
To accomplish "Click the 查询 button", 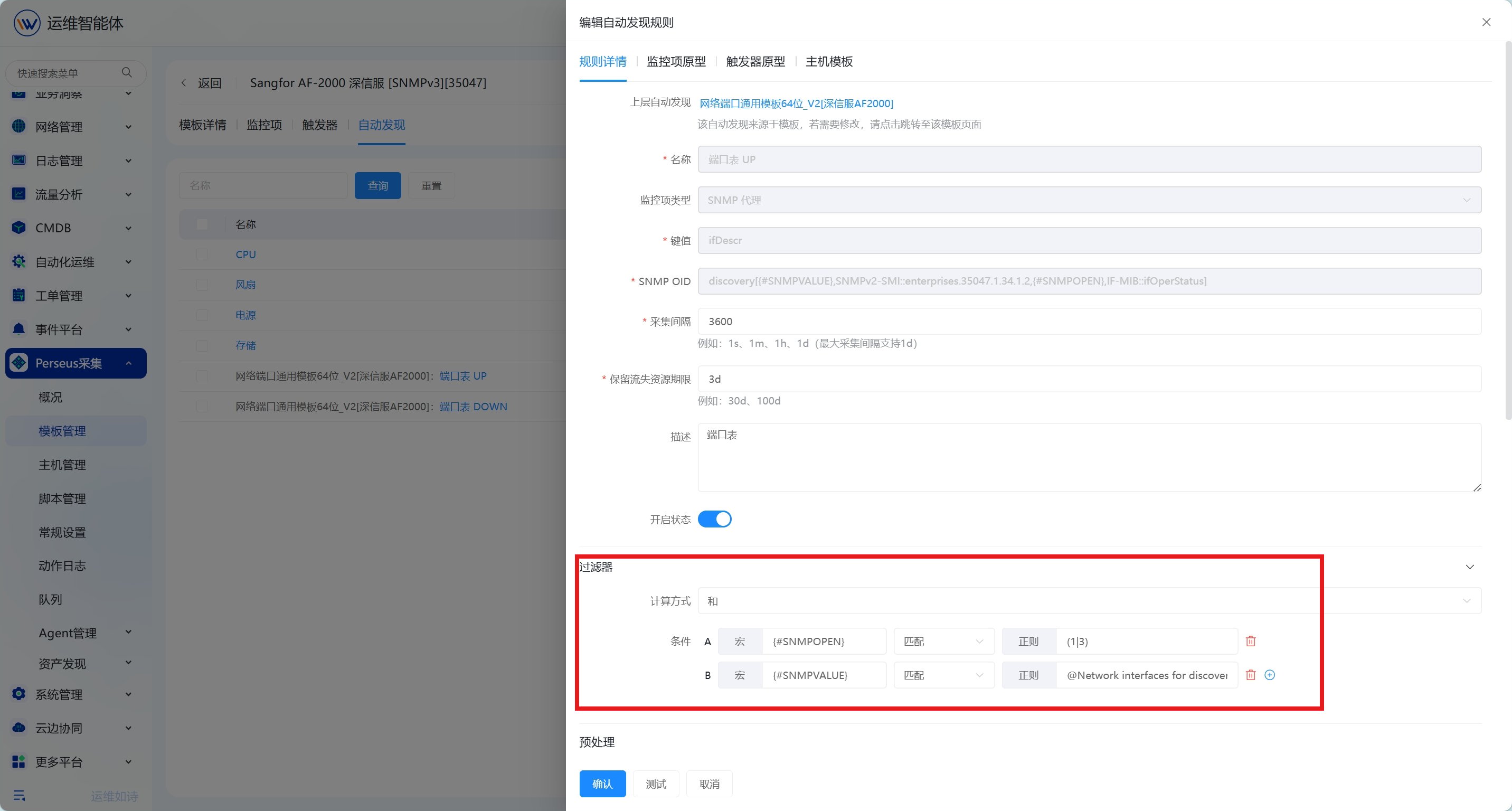I will point(377,185).
